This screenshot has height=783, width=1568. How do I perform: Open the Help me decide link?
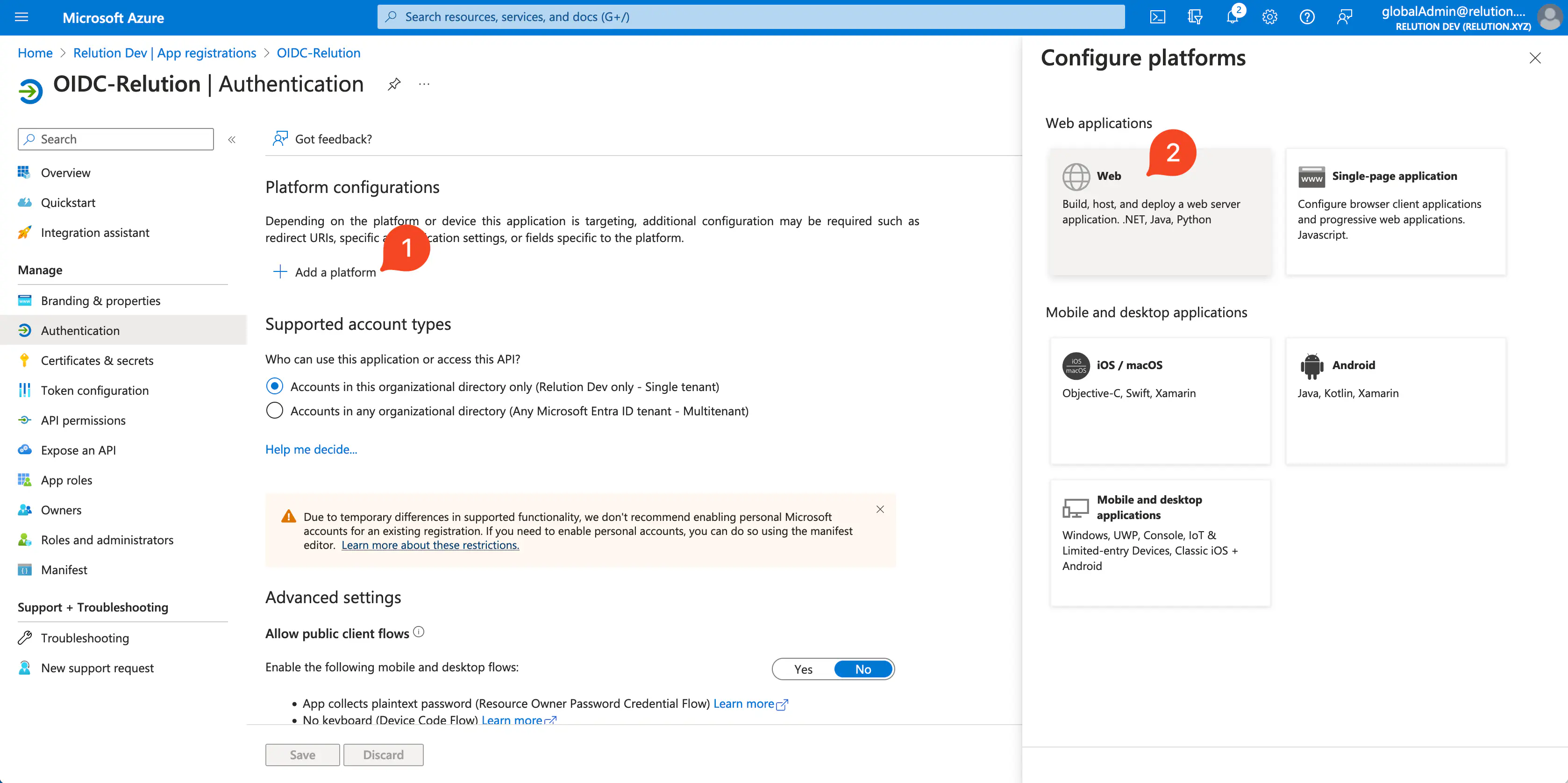[311, 449]
